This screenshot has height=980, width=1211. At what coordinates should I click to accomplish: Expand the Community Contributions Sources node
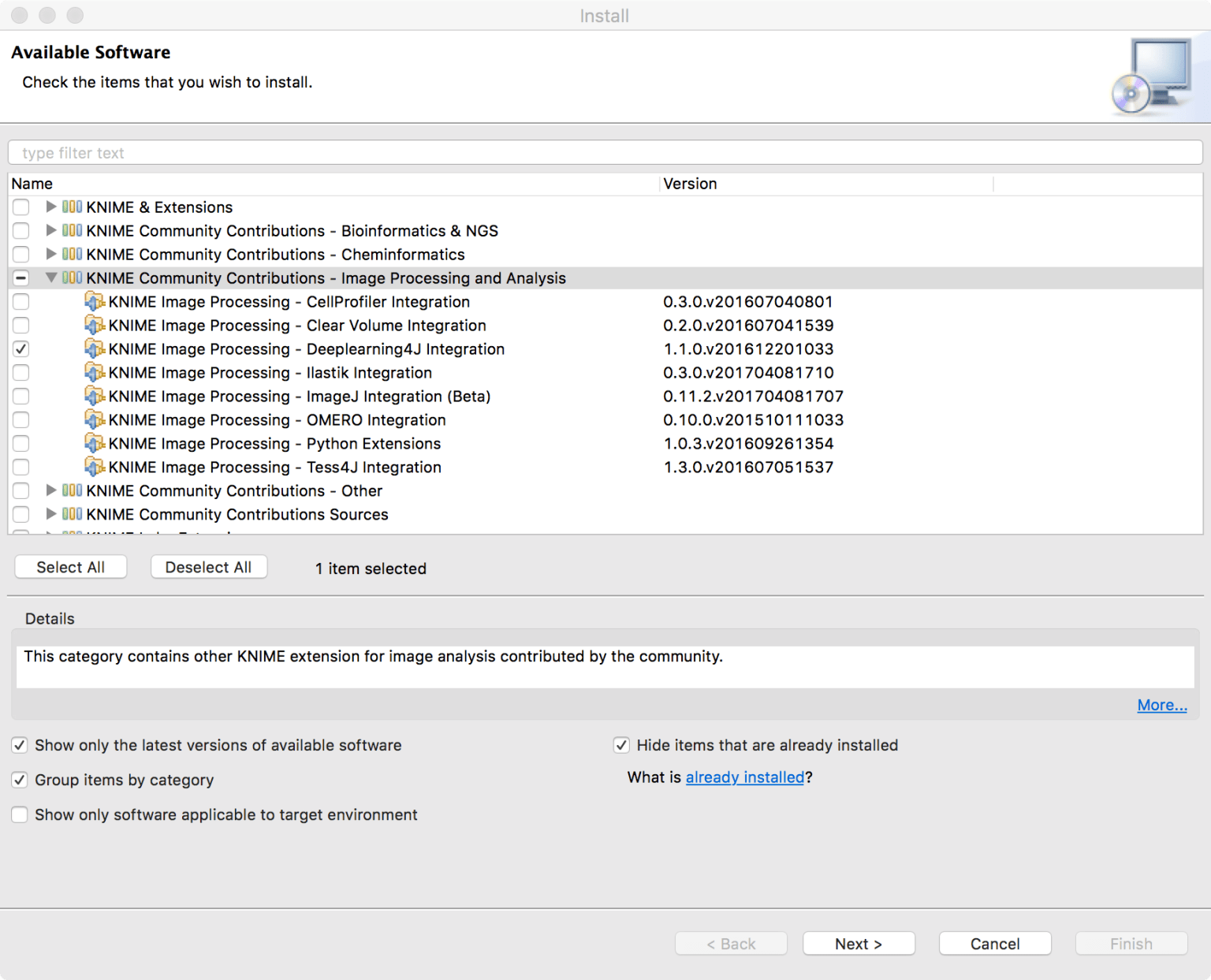[51, 514]
